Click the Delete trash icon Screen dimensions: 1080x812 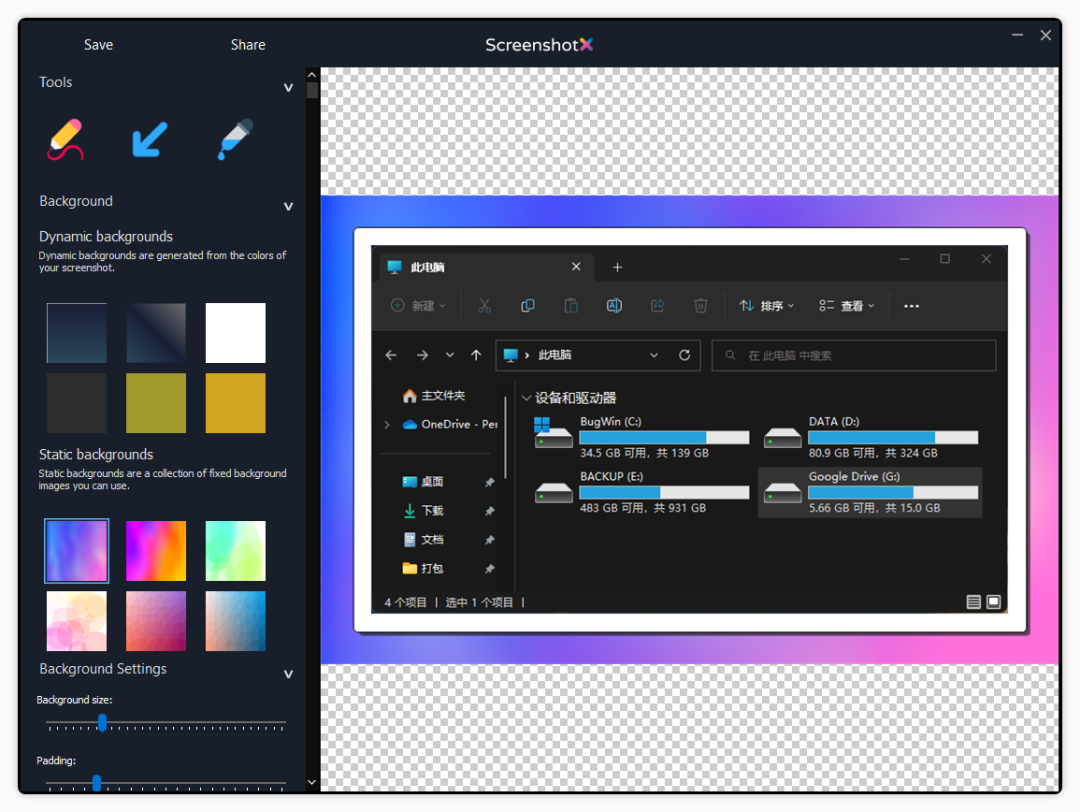(700, 306)
